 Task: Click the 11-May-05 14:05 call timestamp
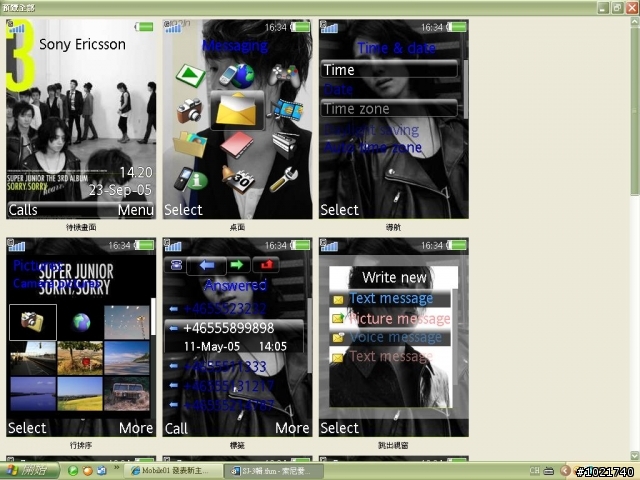(x=235, y=347)
